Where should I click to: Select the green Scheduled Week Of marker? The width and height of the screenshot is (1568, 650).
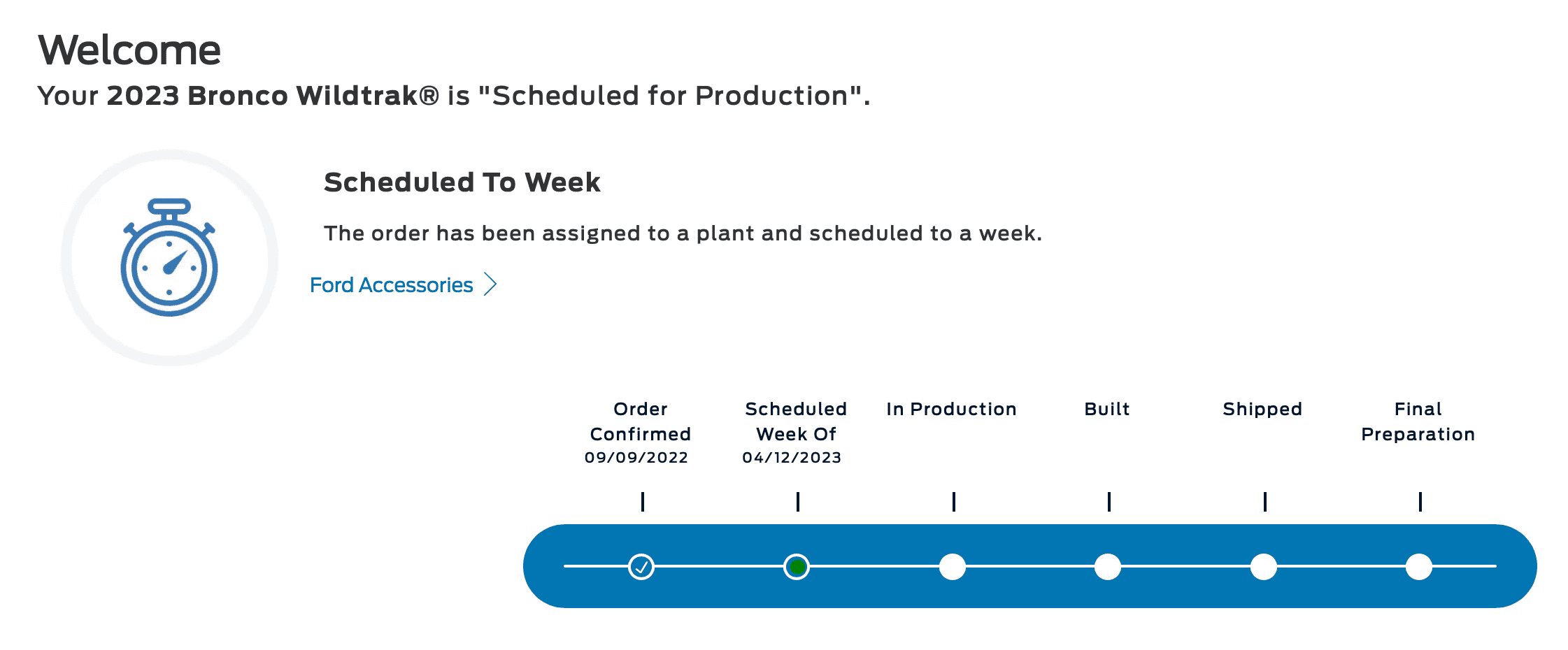click(x=797, y=567)
